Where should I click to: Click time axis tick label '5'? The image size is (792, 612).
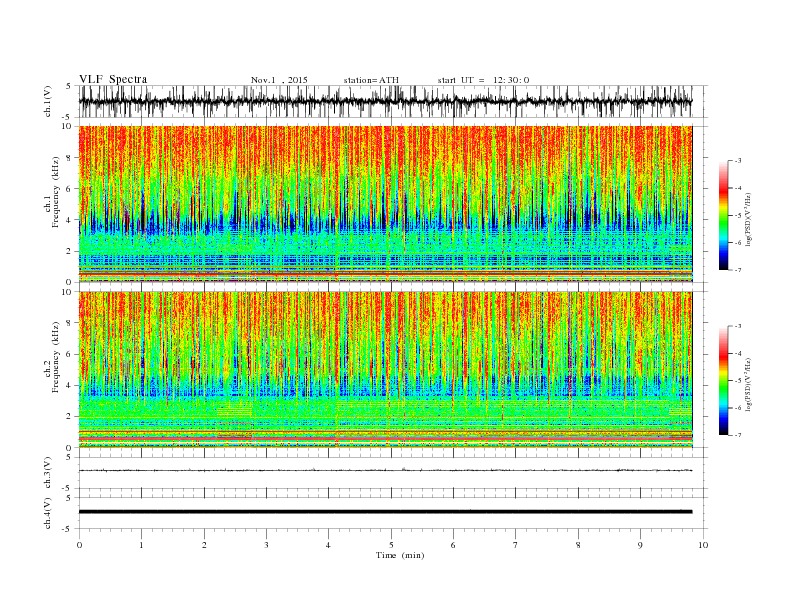tap(391, 545)
